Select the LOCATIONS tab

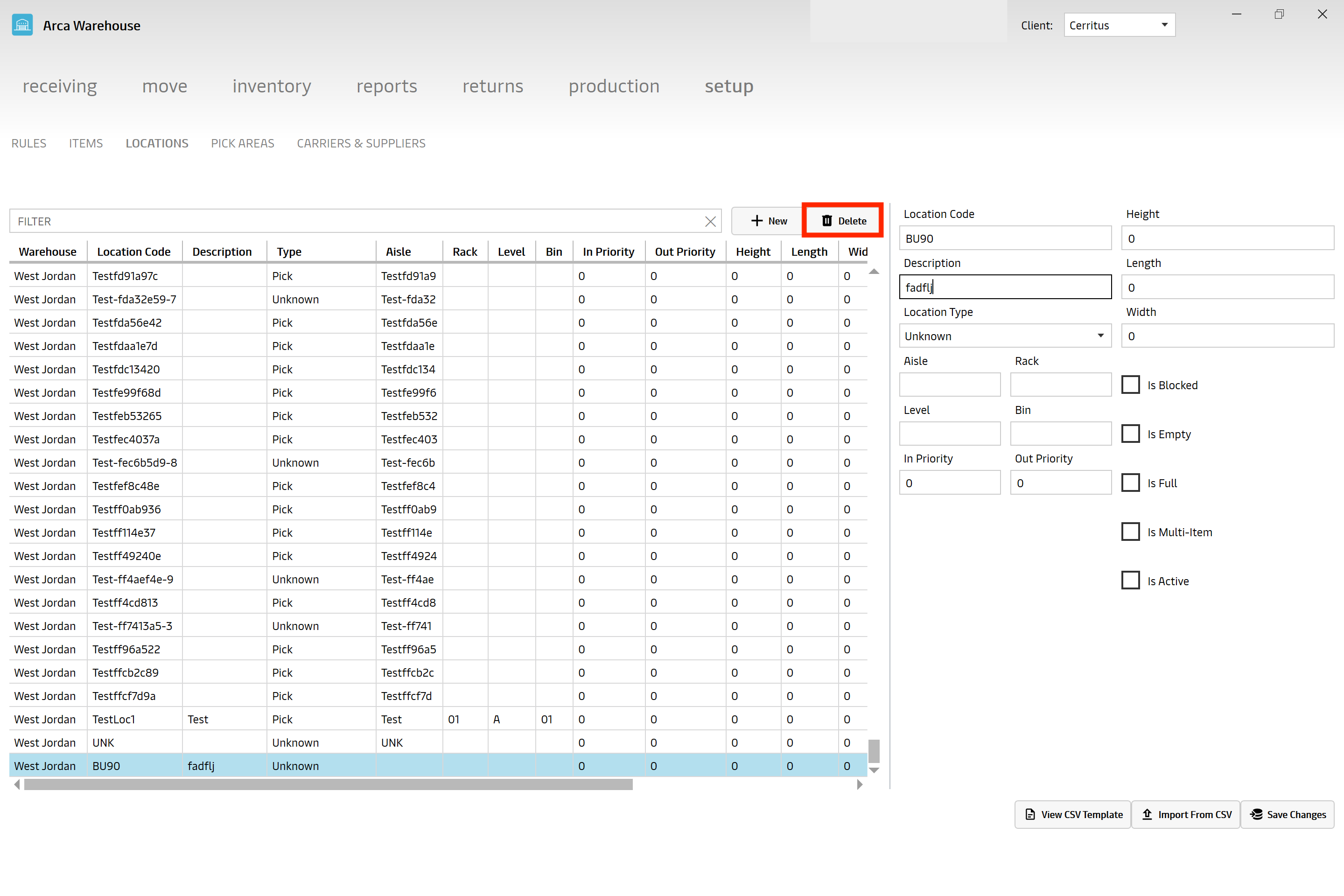click(157, 143)
